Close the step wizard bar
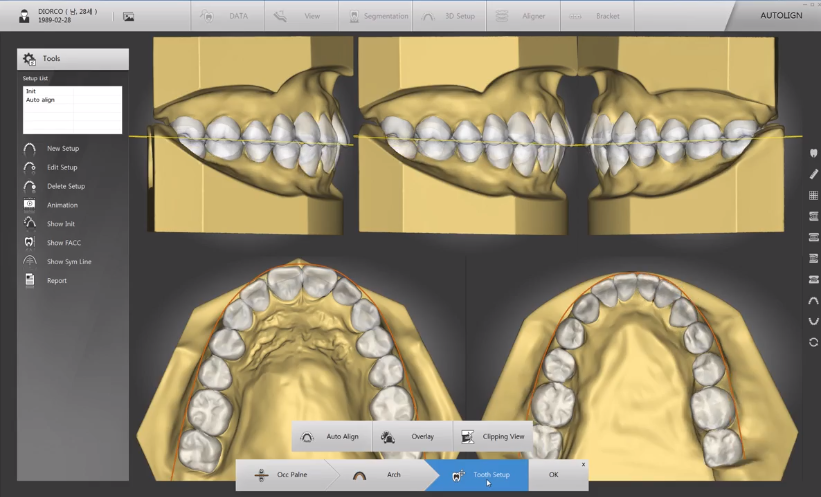This screenshot has width=821, height=497. [583, 465]
